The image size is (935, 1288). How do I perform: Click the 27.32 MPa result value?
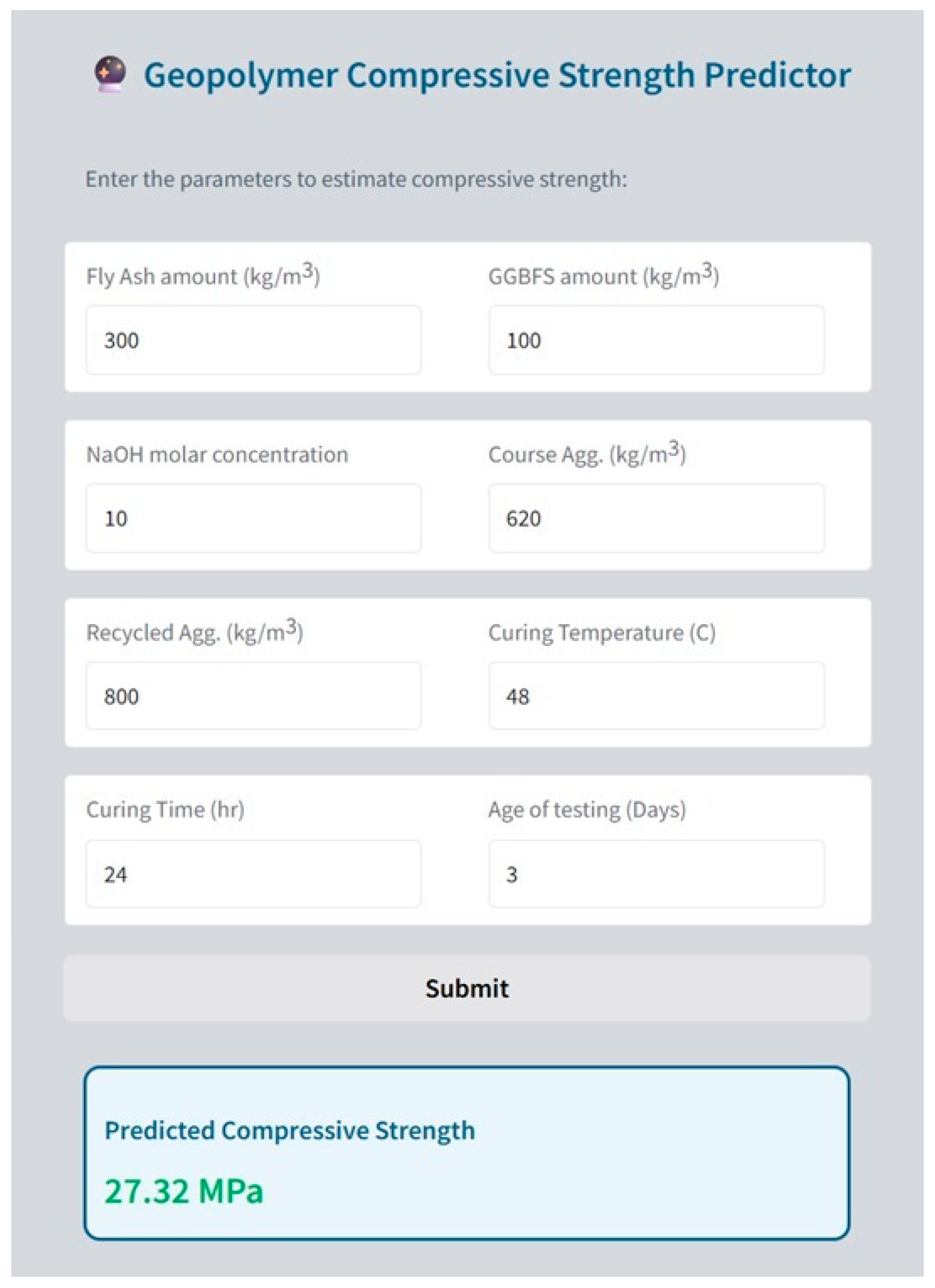(184, 1191)
